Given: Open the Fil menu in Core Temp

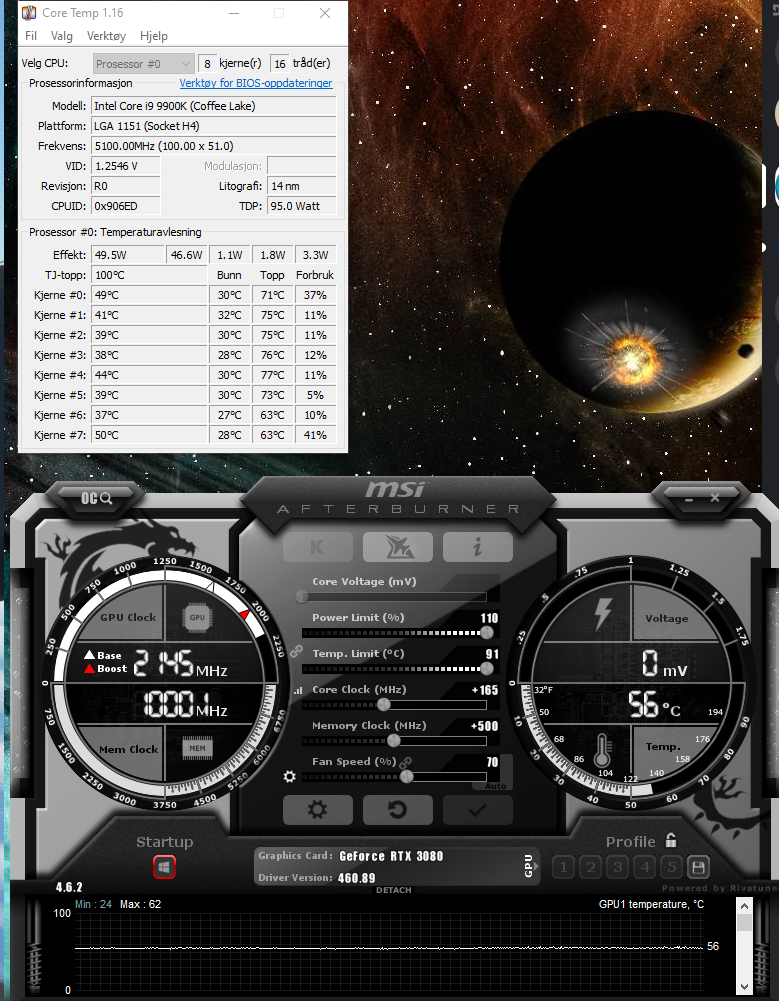Looking at the screenshot, I should point(31,36).
